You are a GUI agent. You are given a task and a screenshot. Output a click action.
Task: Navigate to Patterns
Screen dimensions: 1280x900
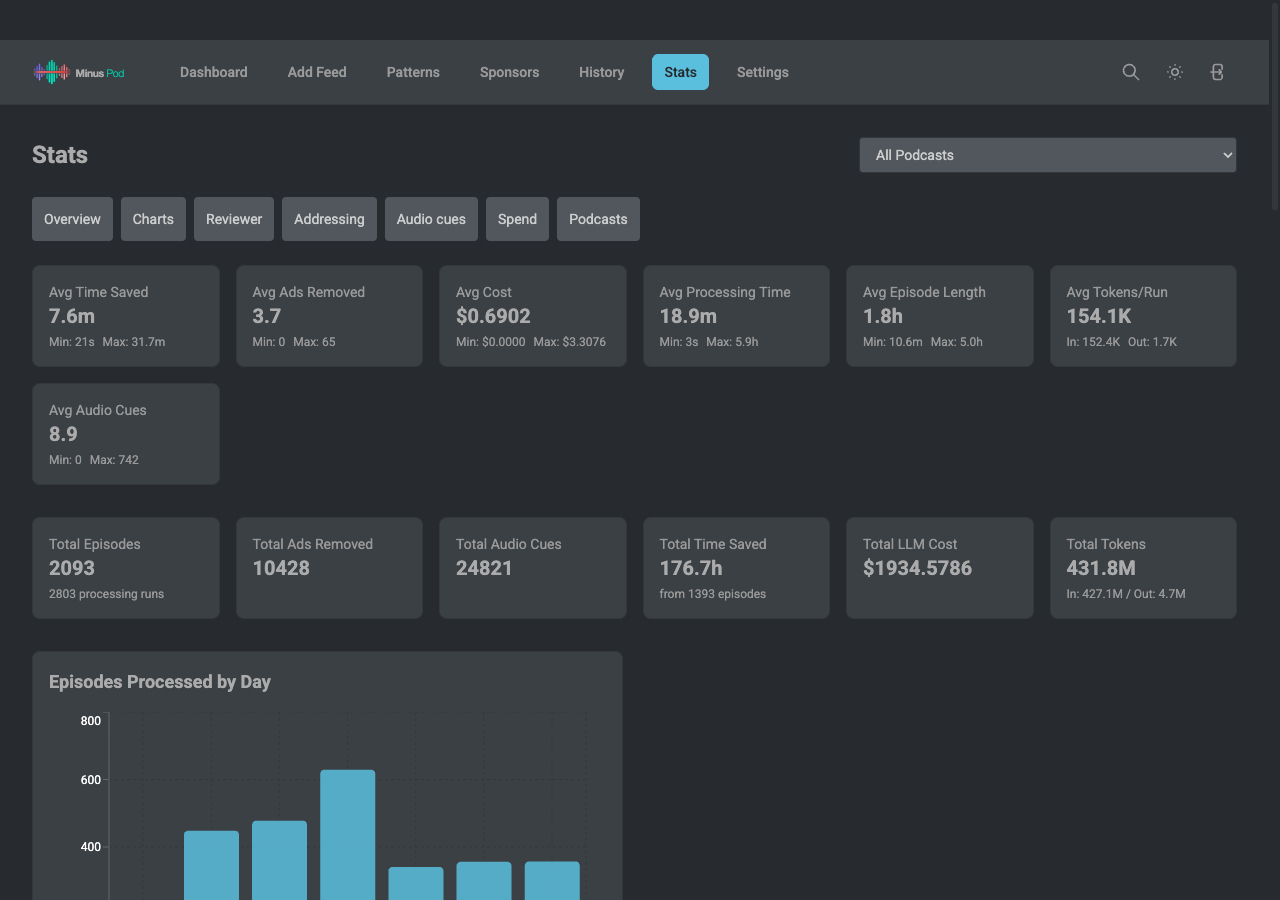tap(413, 72)
